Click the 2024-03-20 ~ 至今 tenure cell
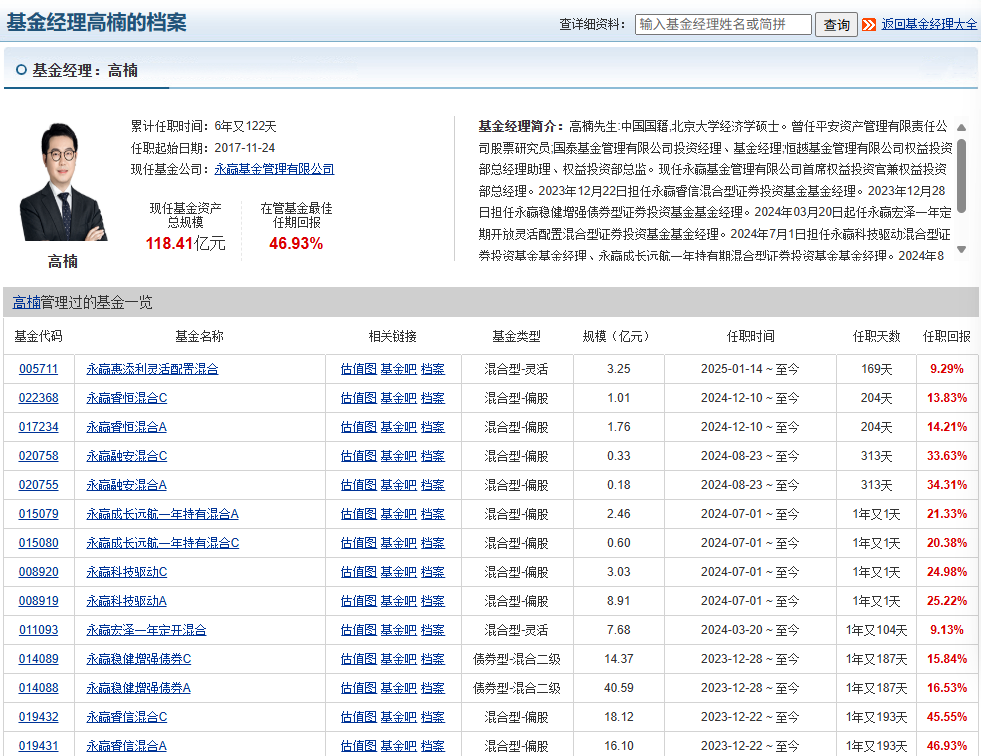Viewport: 981px width, 756px height. click(750, 630)
